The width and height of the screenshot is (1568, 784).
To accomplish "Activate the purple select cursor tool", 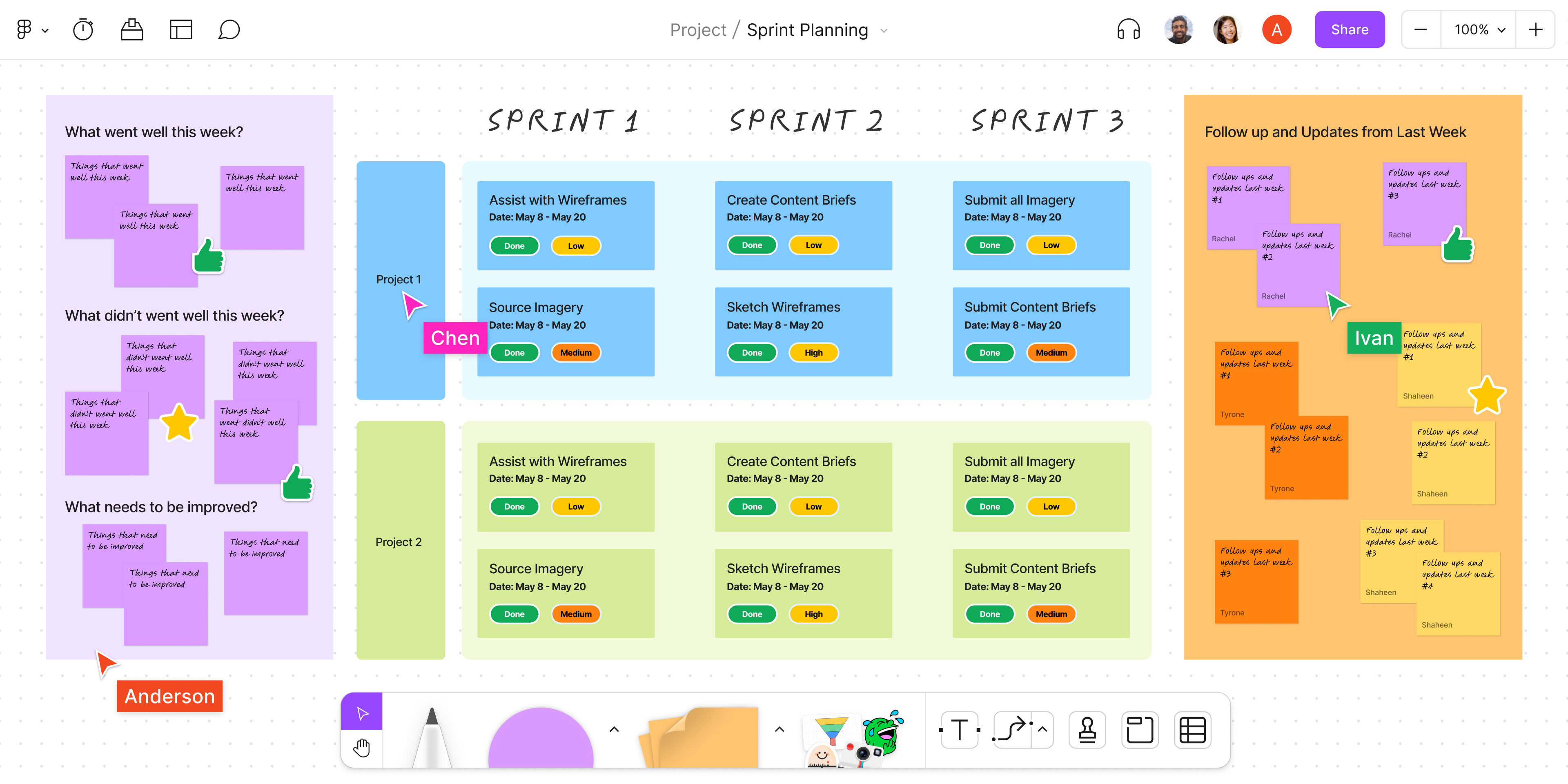I will [x=361, y=712].
